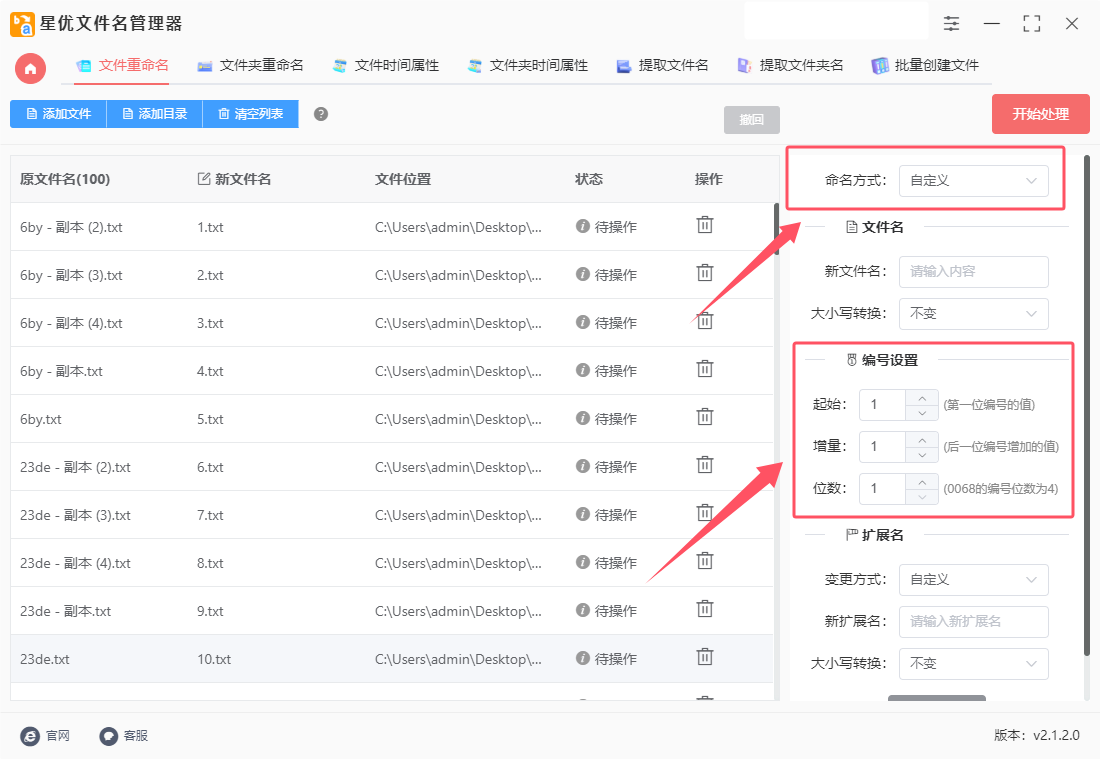This screenshot has width=1100, height=760.
Task: Open the 客服 support chat icon
Action: 108,736
